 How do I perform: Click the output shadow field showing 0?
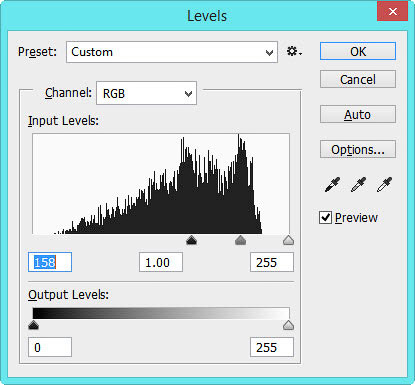point(50,347)
